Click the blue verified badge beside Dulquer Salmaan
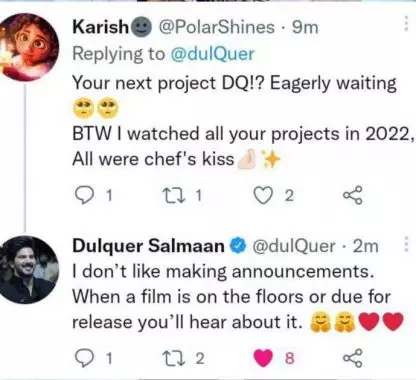The image size is (416, 380). [x=238, y=246]
